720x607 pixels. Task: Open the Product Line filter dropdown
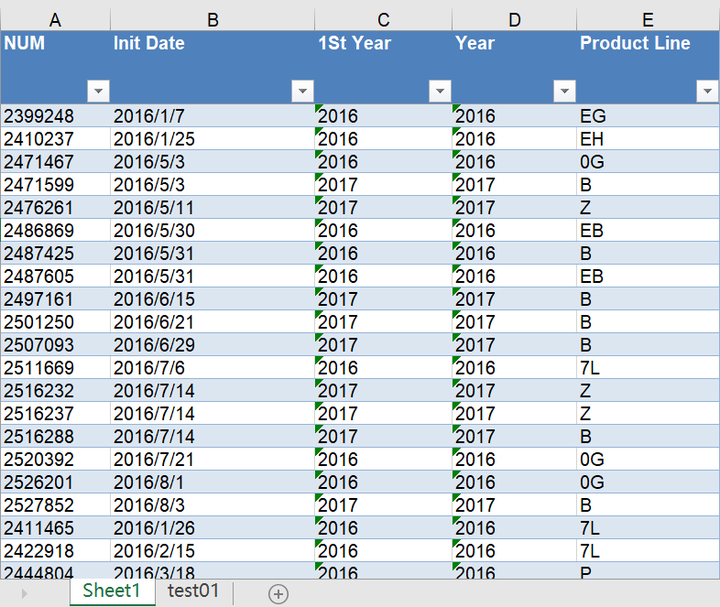point(706,91)
